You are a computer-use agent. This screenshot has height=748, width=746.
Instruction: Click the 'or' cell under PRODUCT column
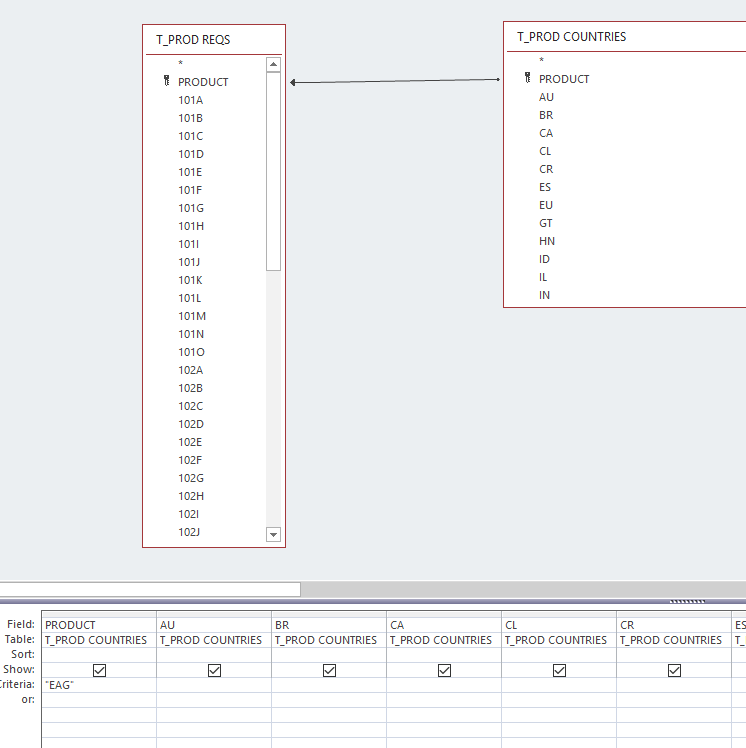click(99, 700)
